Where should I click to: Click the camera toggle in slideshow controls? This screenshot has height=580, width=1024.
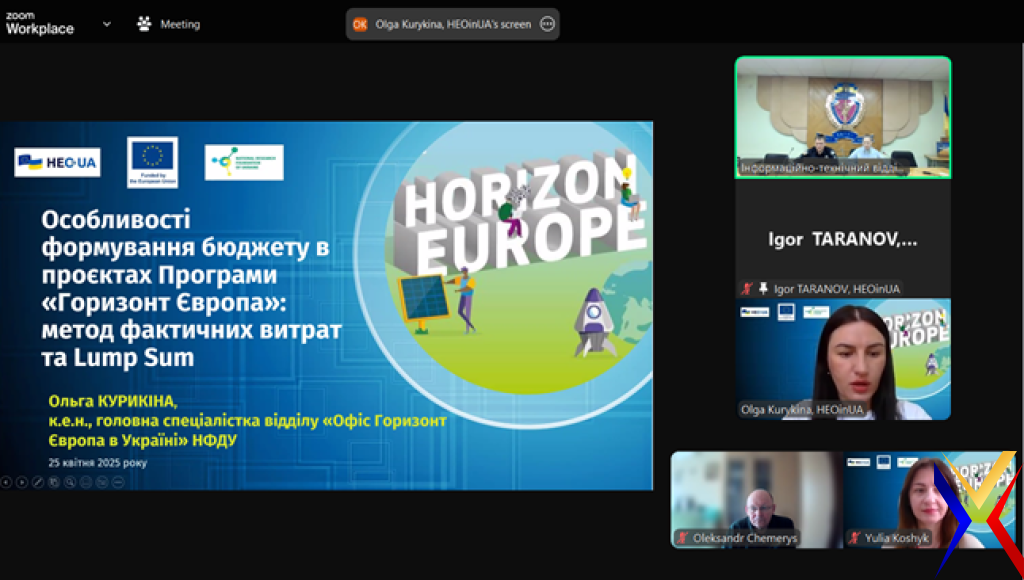click(x=102, y=482)
